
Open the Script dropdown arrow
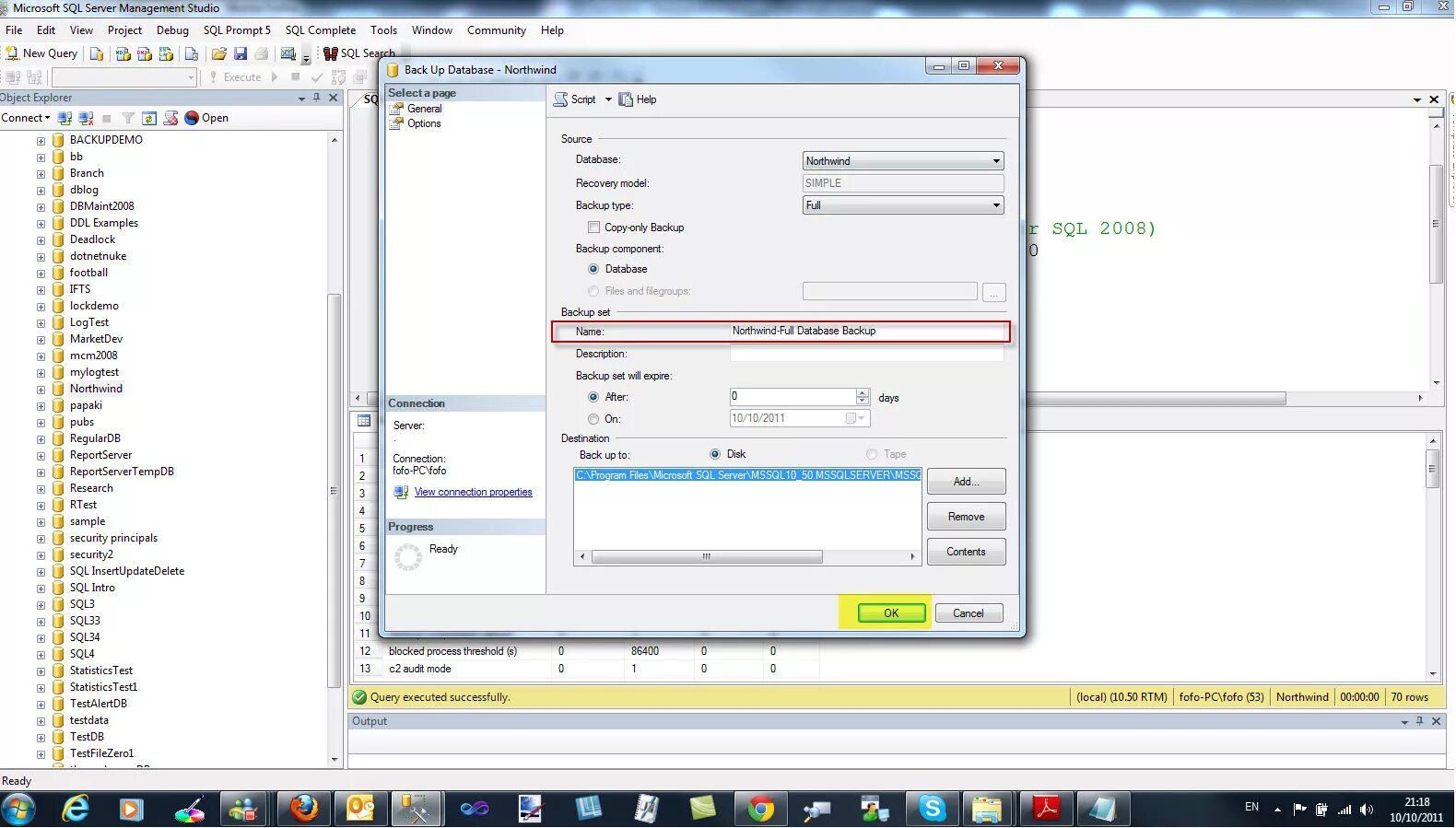point(608,99)
